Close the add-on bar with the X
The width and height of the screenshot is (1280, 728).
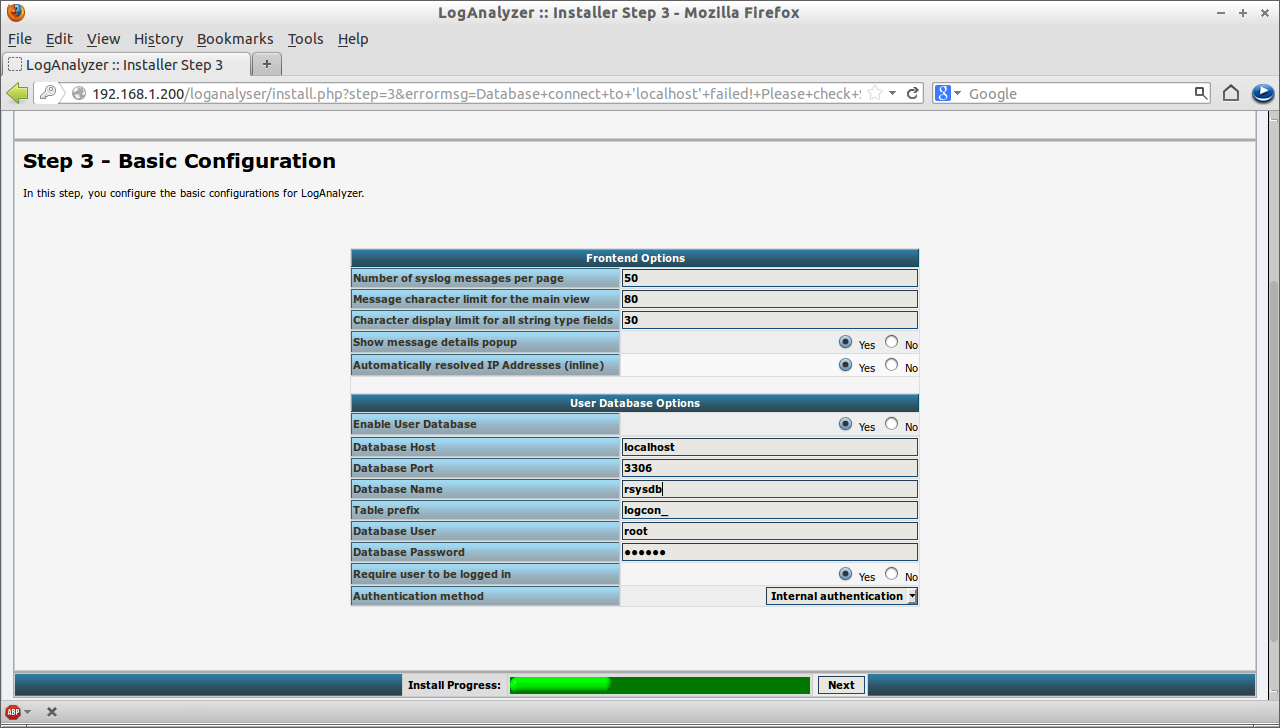52,712
